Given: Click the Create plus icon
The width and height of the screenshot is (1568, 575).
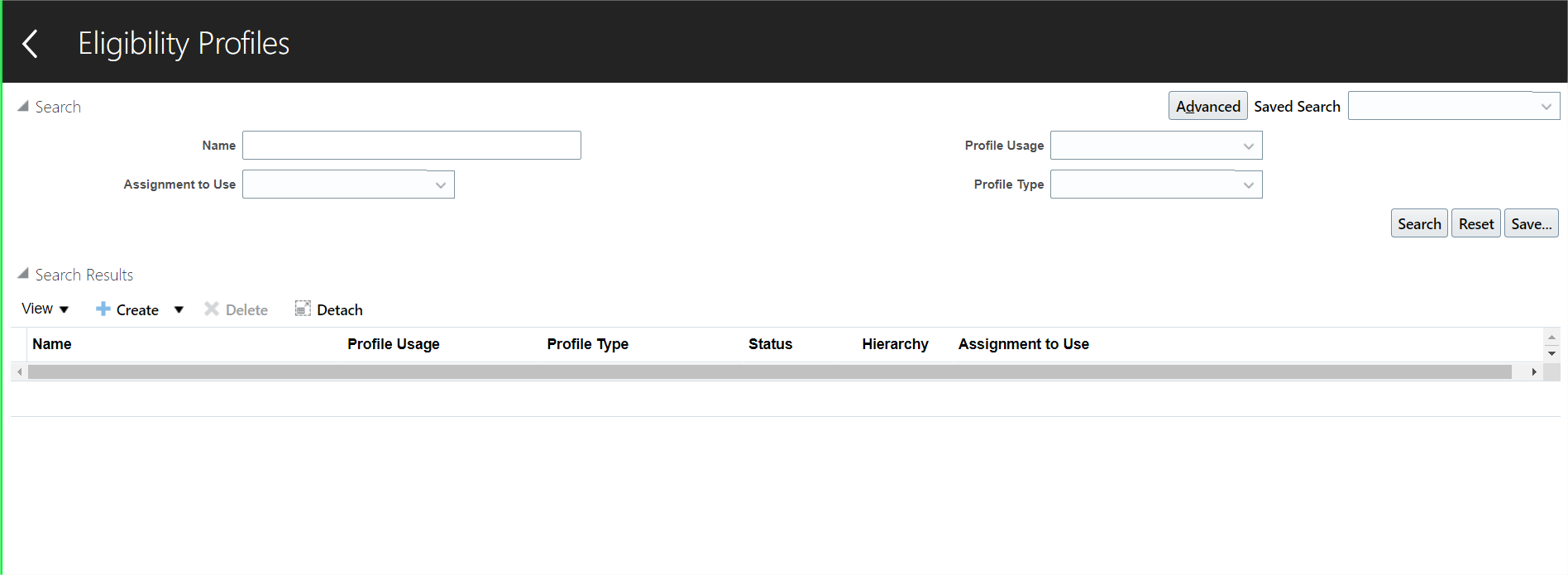Looking at the screenshot, I should tap(103, 309).
